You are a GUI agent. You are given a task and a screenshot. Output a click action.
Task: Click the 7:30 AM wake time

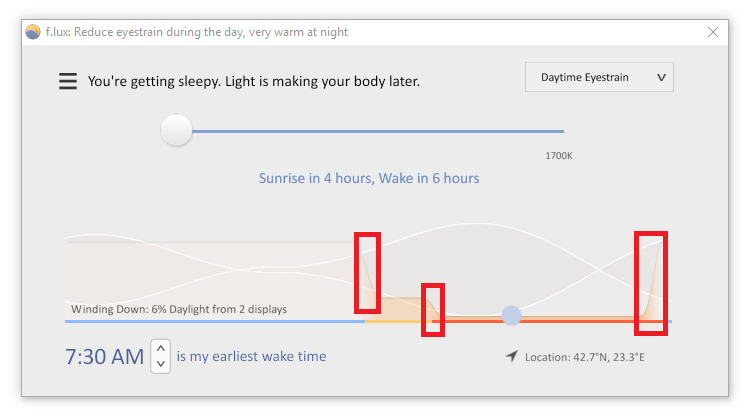104,357
